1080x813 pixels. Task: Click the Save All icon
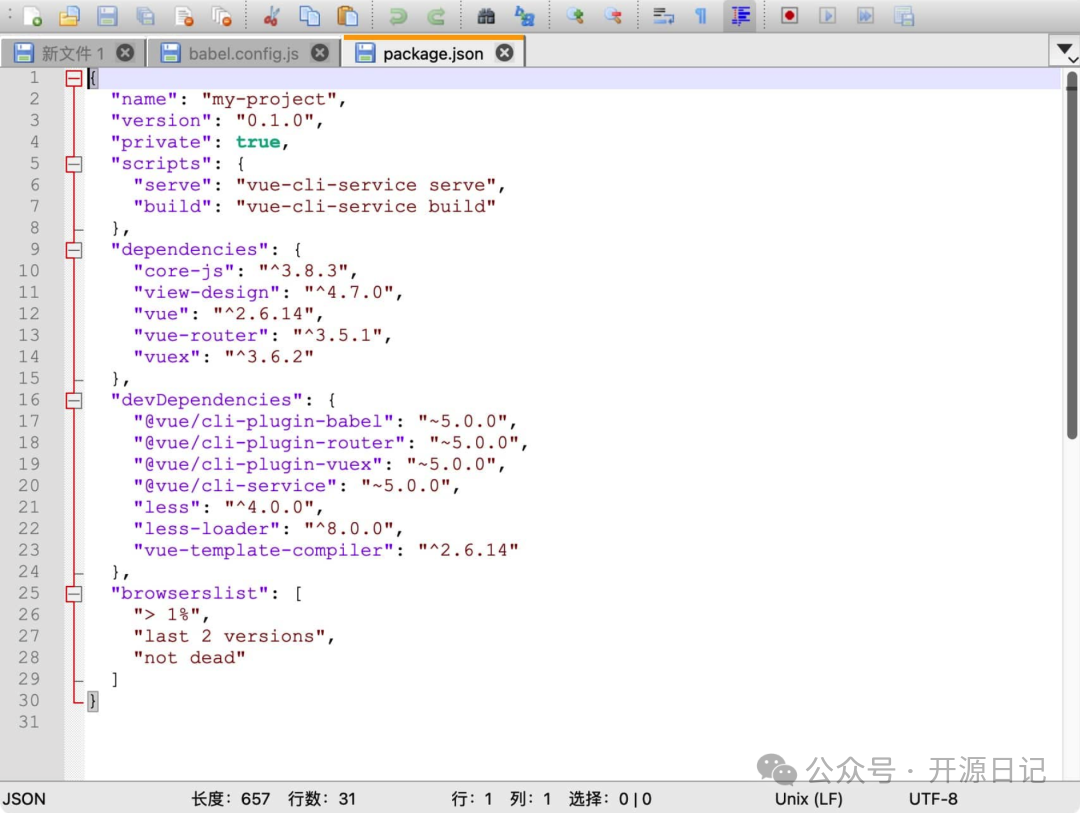145,15
